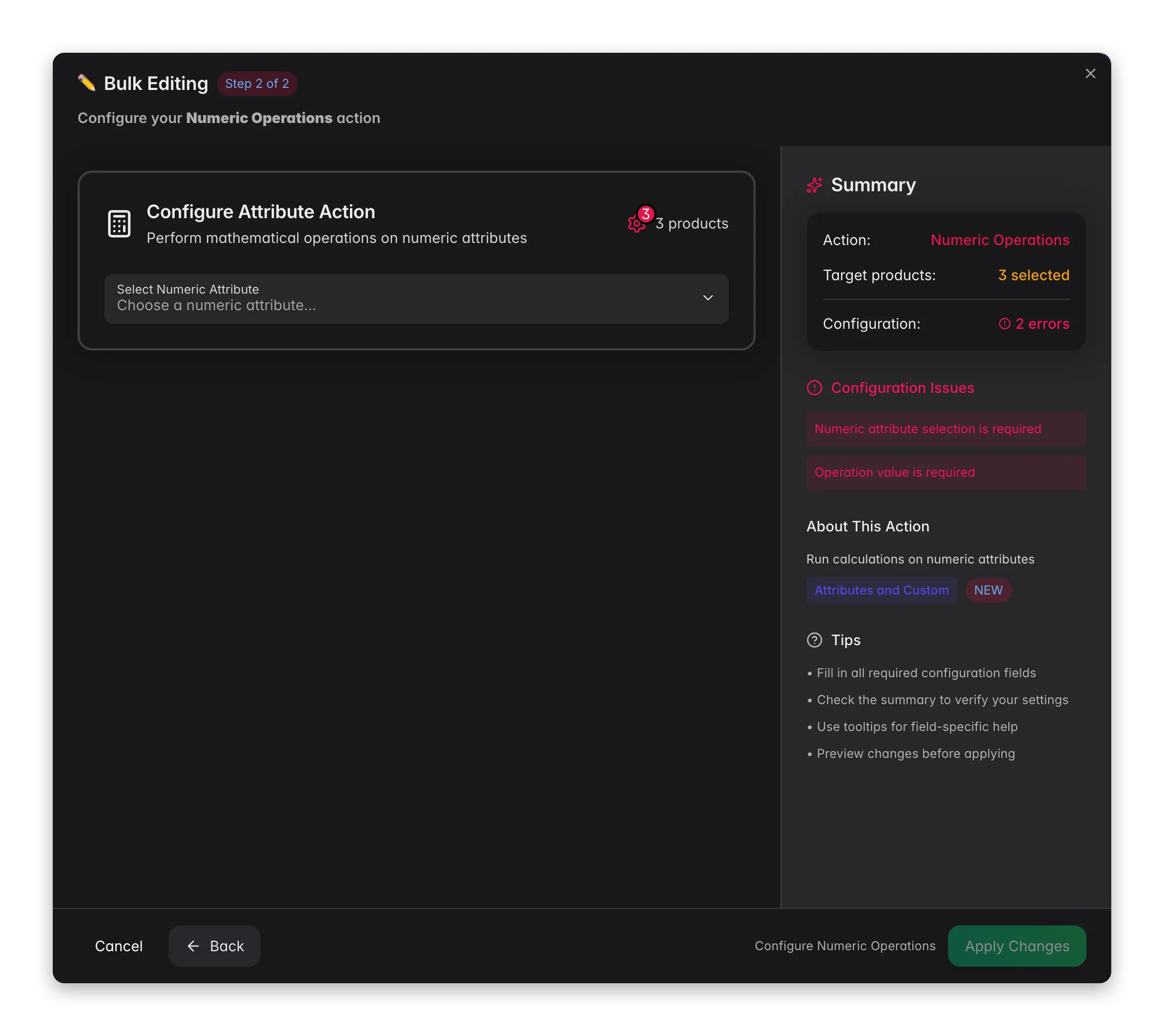The width and height of the screenshot is (1164, 1036).
Task: Click the 'Configure Attribute Action' title
Action: (261, 212)
